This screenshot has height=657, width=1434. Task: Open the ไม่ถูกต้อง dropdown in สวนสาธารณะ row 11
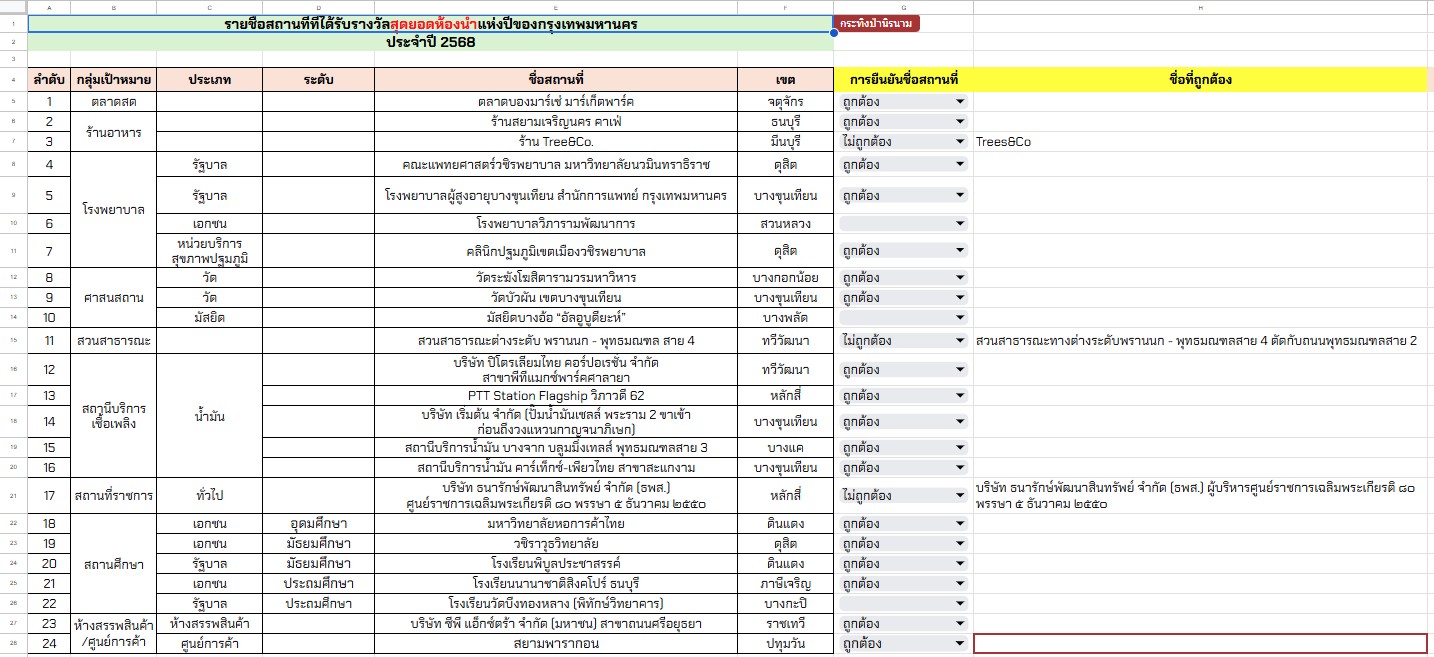click(x=904, y=341)
